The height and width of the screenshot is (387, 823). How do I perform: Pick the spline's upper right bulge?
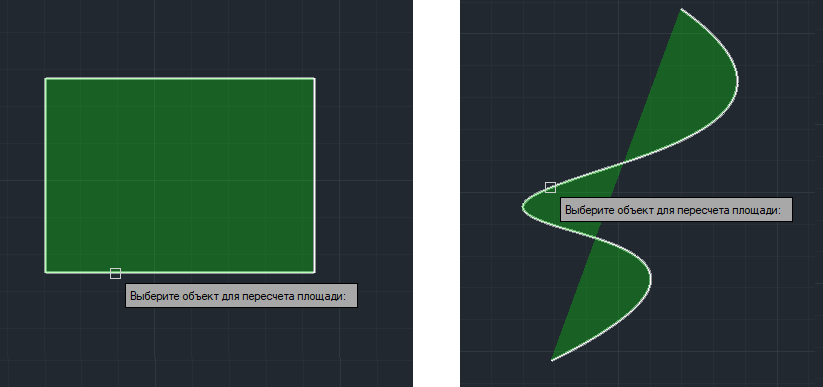point(737,81)
